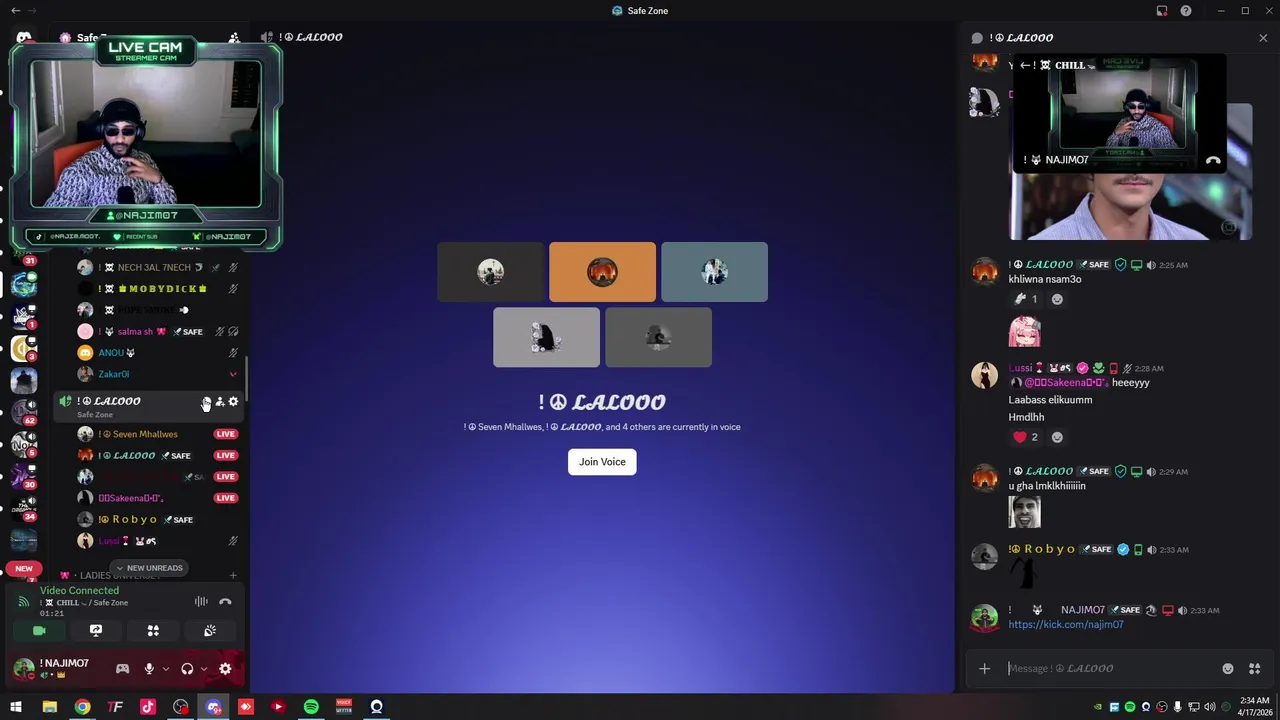The height and width of the screenshot is (720, 1280).
Task: Click LIVE badge next to Seven Mhallwes
Action: coord(226,434)
